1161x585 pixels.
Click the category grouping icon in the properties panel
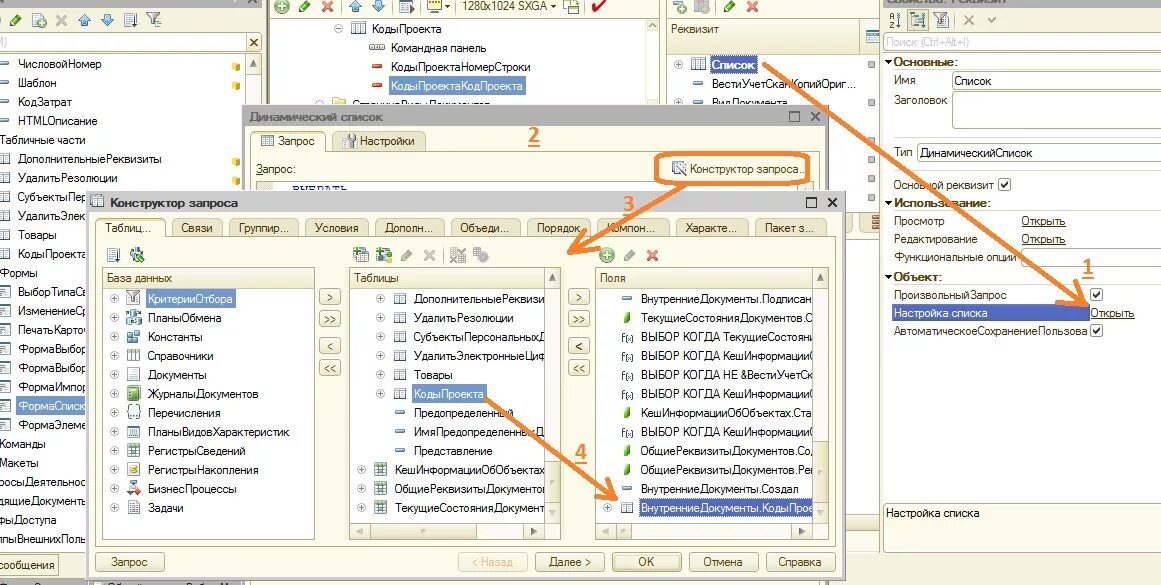(917, 20)
